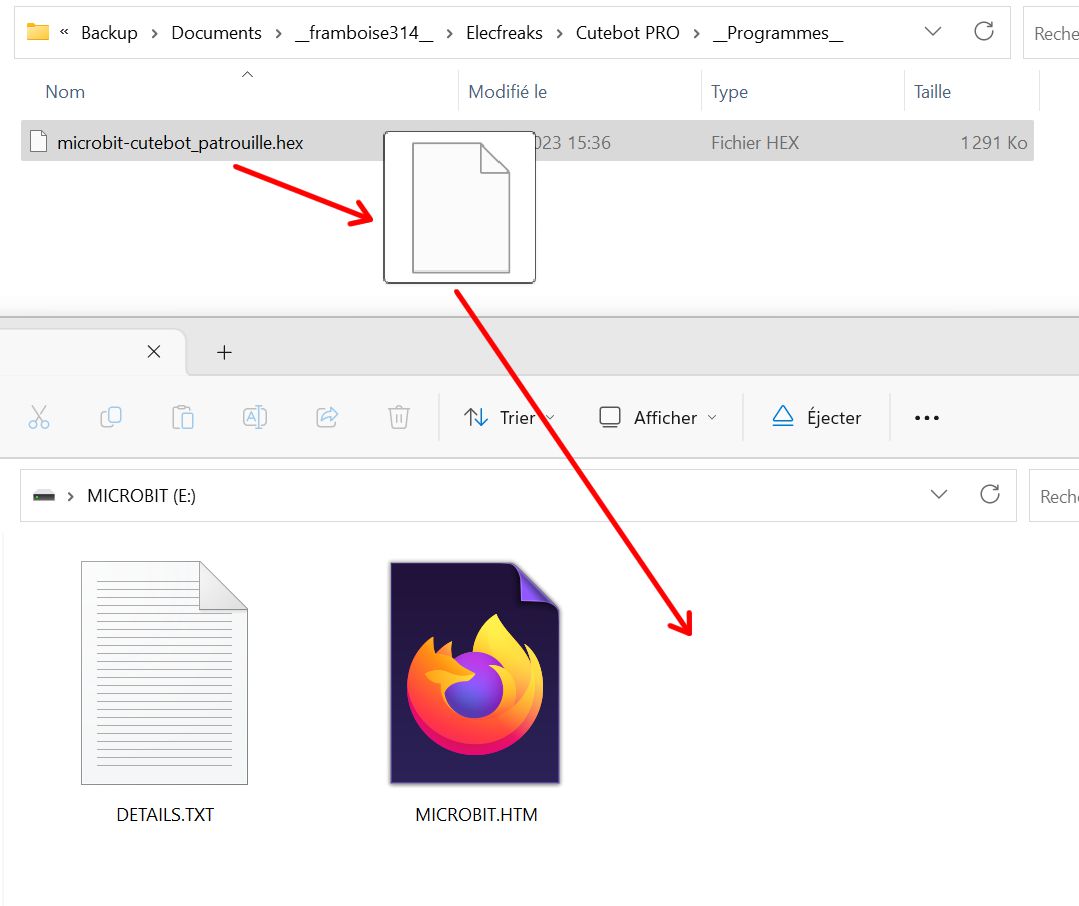This screenshot has height=906, width=1079.
Task: Click the drive icon in MICROBIT address bar
Action: (x=44, y=495)
